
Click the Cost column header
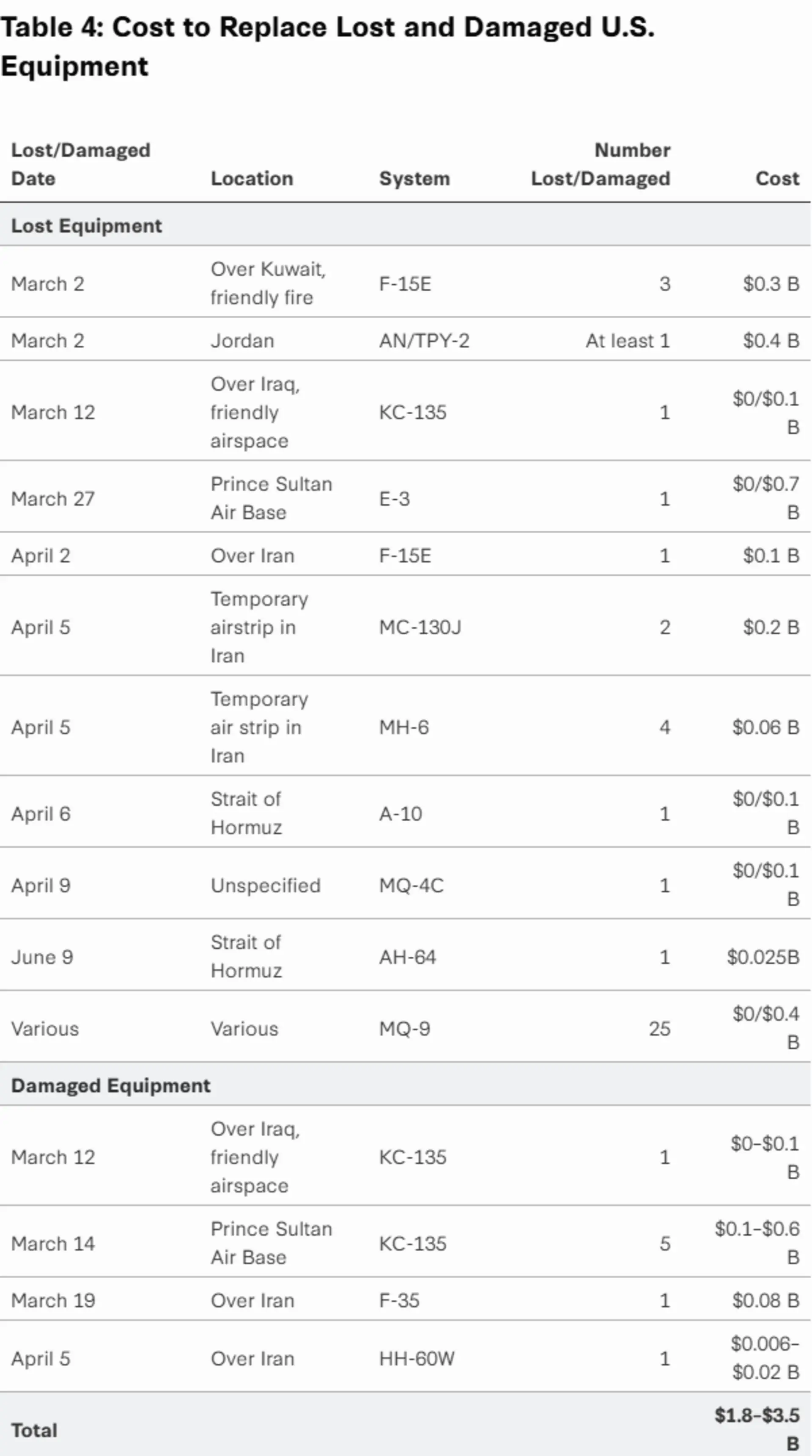pos(777,179)
